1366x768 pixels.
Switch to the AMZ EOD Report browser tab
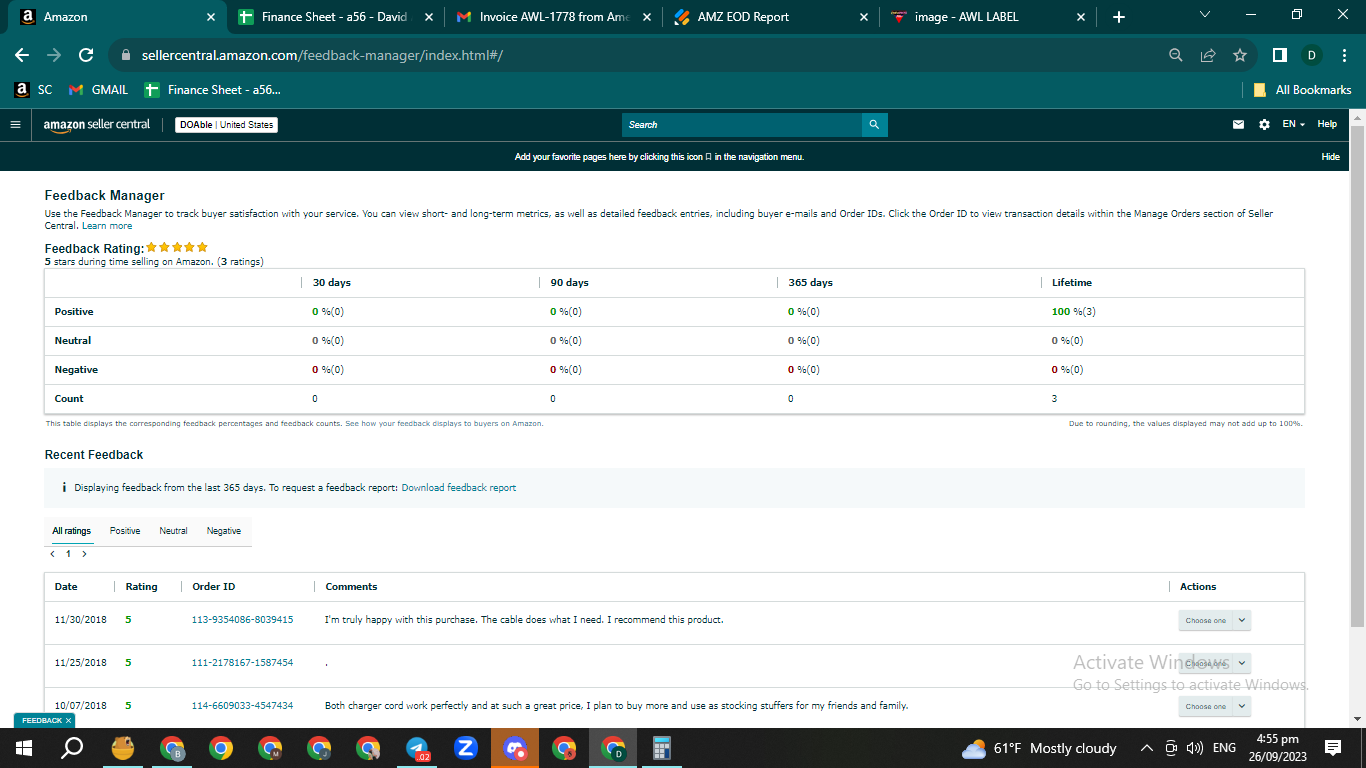coord(772,17)
